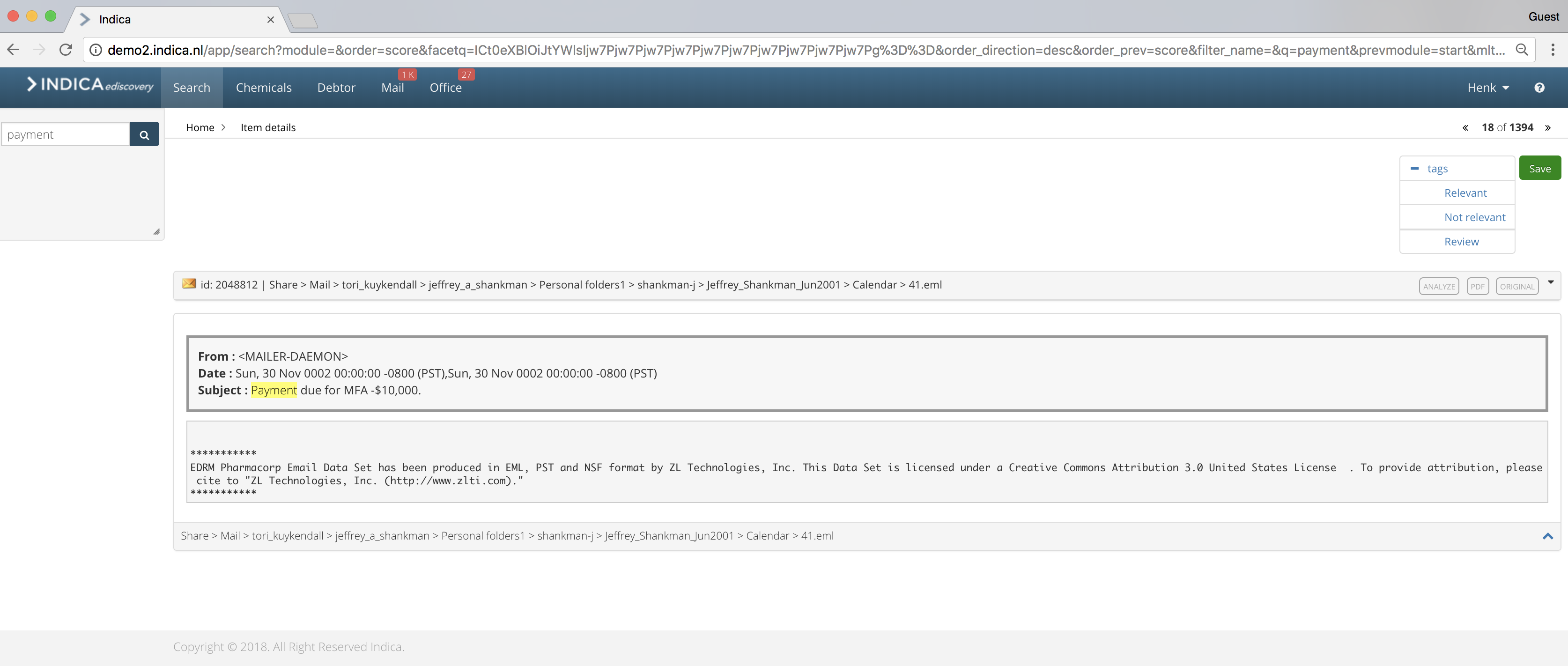Click browser back arrow
Image resolution: width=1568 pixels, height=666 pixels.
[x=14, y=50]
